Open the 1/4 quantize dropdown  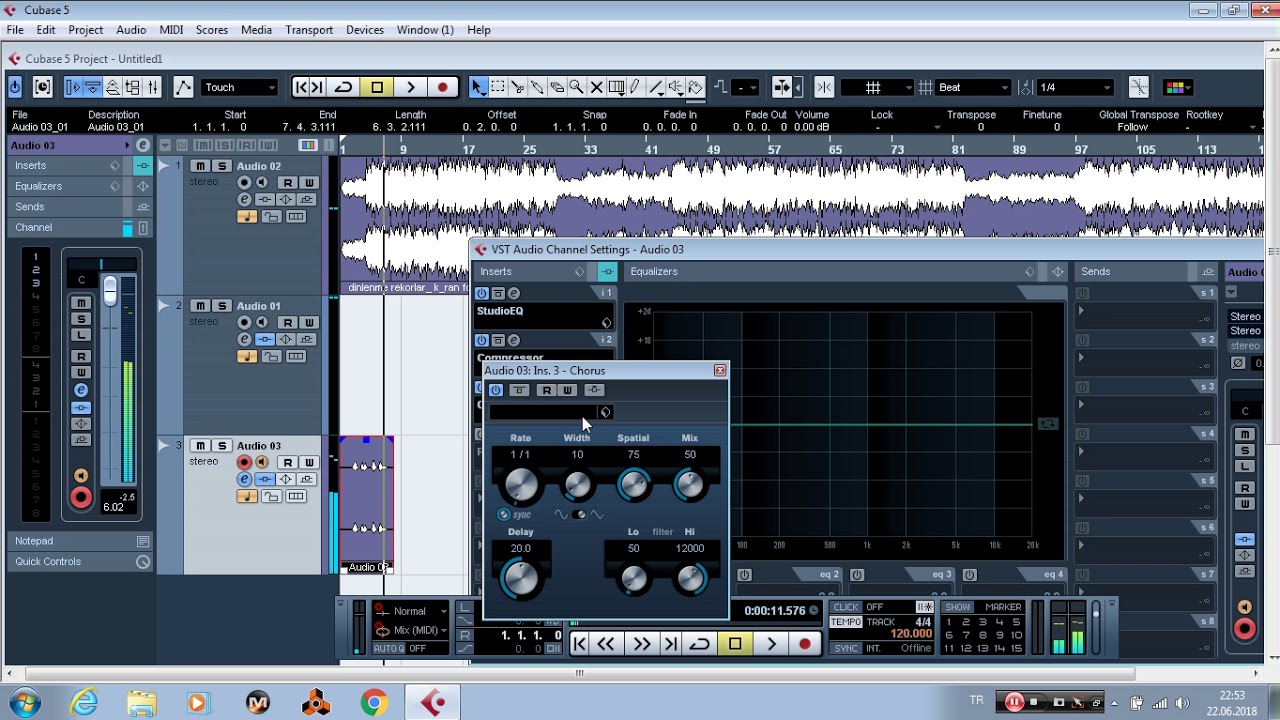[x=1074, y=88]
